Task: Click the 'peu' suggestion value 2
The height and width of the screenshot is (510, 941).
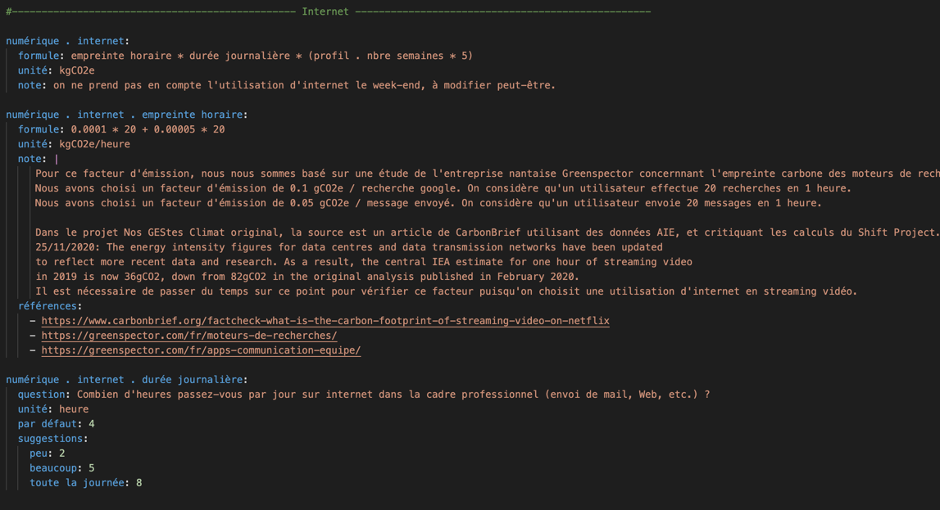Action: (62, 453)
